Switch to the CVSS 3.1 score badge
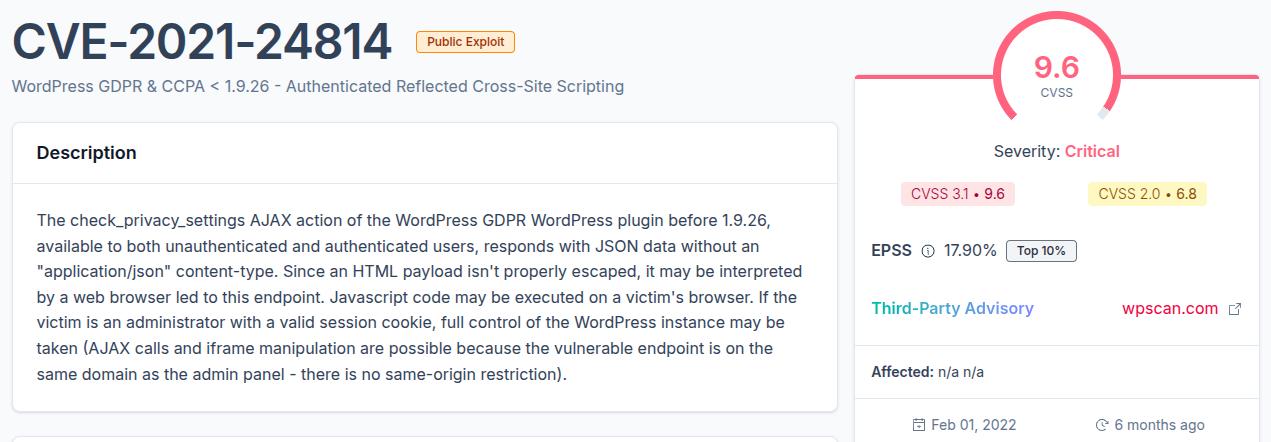 (957, 194)
